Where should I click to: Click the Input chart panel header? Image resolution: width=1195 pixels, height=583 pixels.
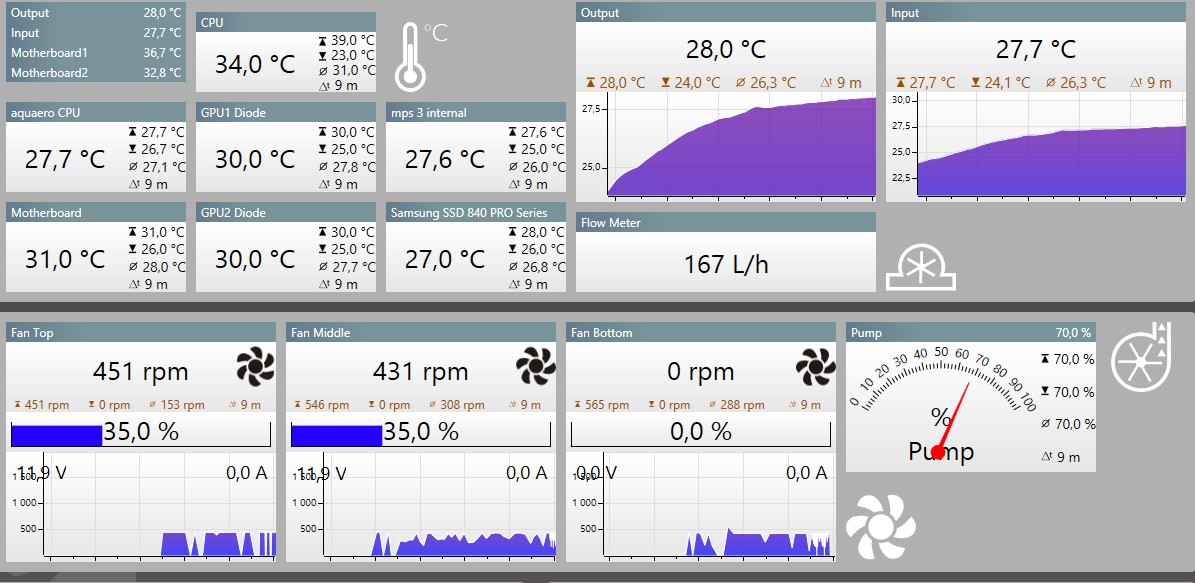[1036, 12]
